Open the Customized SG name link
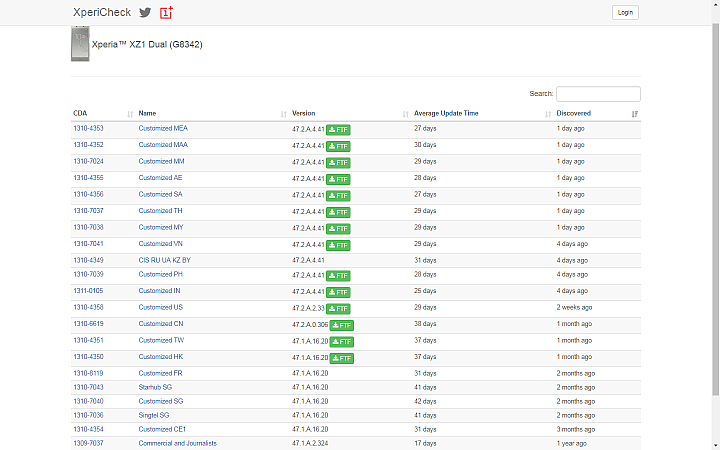The height and width of the screenshot is (450, 720). click(161, 401)
